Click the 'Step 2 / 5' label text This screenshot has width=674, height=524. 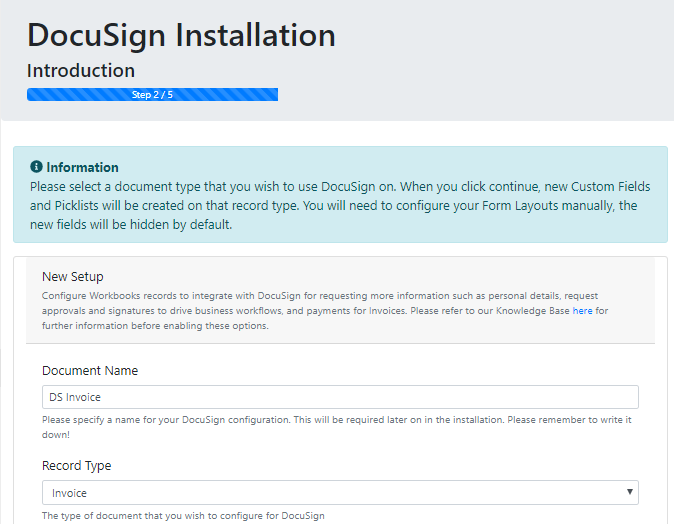(152, 95)
